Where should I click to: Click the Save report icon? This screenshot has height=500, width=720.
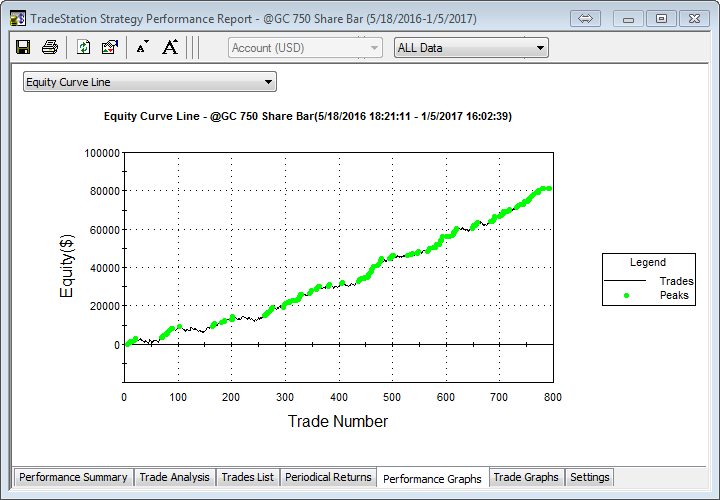(x=23, y=47)
